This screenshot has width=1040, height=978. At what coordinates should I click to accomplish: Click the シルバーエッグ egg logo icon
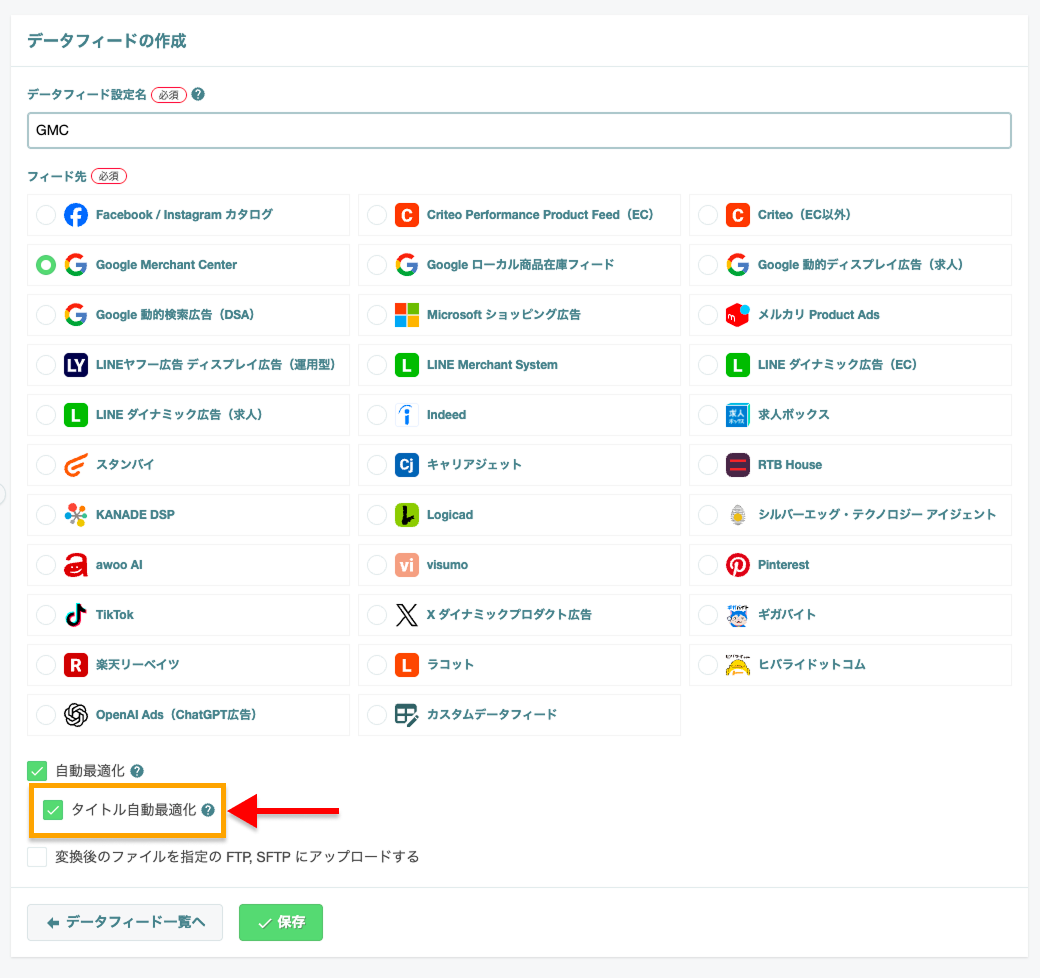(738, 515)
